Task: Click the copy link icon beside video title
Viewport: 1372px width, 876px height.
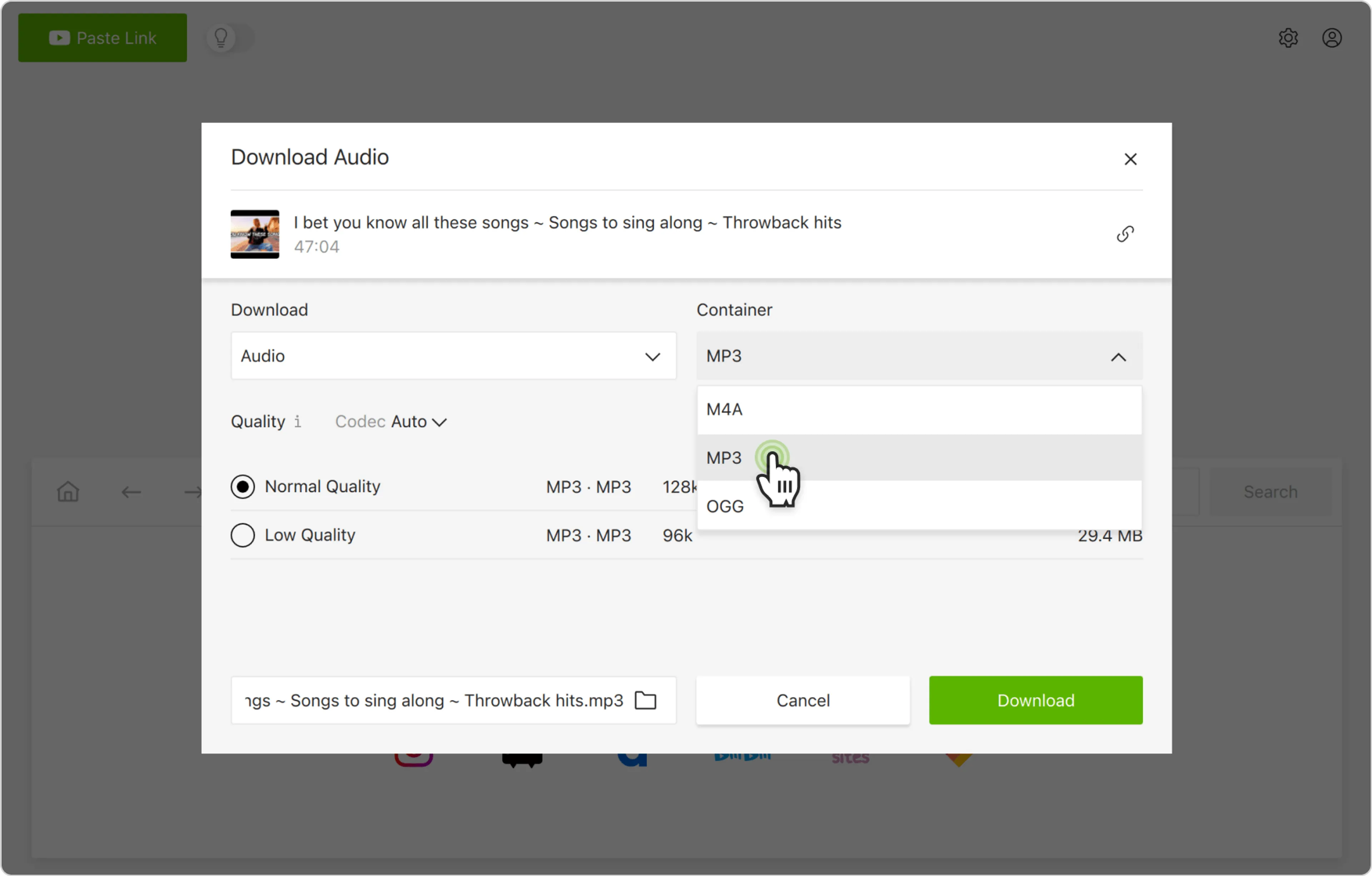Action: point(1125,234)
